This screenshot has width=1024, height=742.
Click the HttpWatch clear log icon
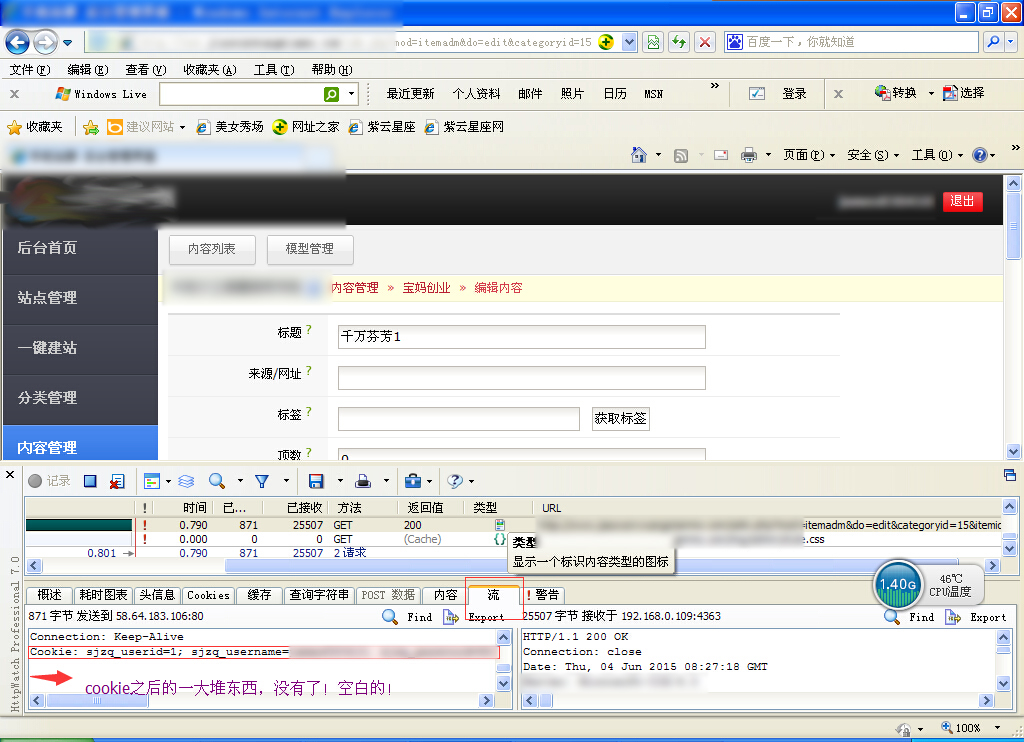point(117,481)
